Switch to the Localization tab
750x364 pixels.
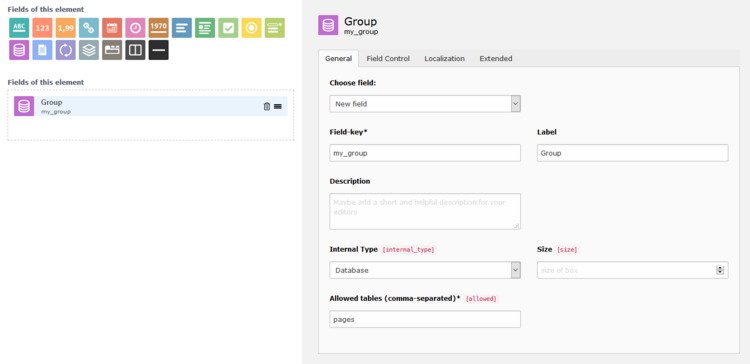click(444, 58)
